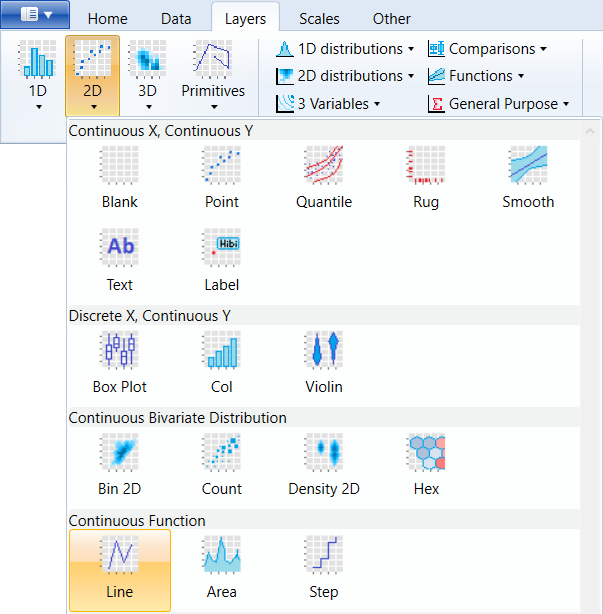Image resolution: width=603 pixels, height=614 pixels.
Task: Click the gallery scroll up arrow
Action: tap(590, 132)
